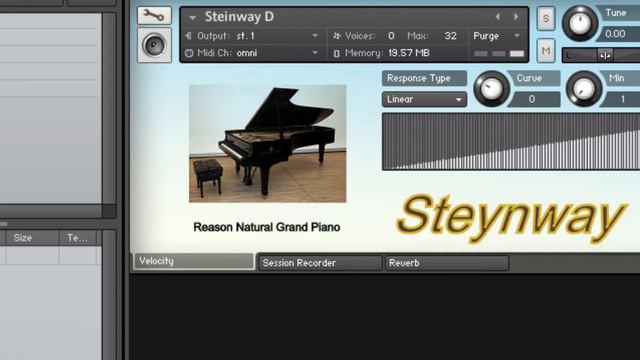The width and height of the screenshot is (640, 360).
Task: Click the Te... column header
Action: click(x=78, y=238)
